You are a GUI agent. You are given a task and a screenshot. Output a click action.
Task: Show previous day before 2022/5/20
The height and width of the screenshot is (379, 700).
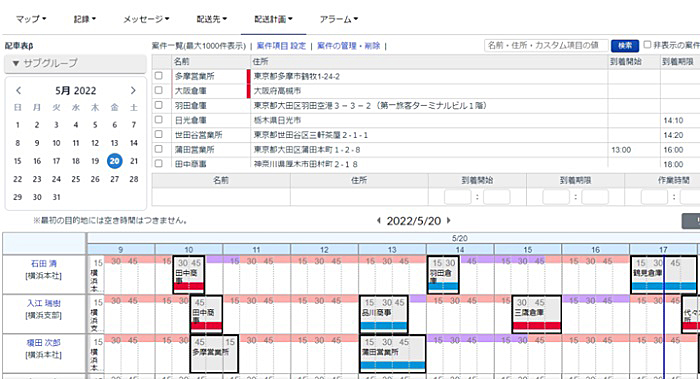click(x=379, y=221)
